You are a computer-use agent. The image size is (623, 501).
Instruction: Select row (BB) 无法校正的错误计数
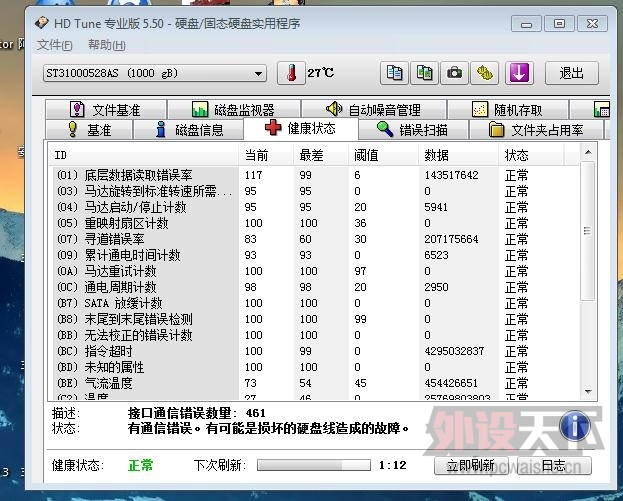tap(314, 335)
